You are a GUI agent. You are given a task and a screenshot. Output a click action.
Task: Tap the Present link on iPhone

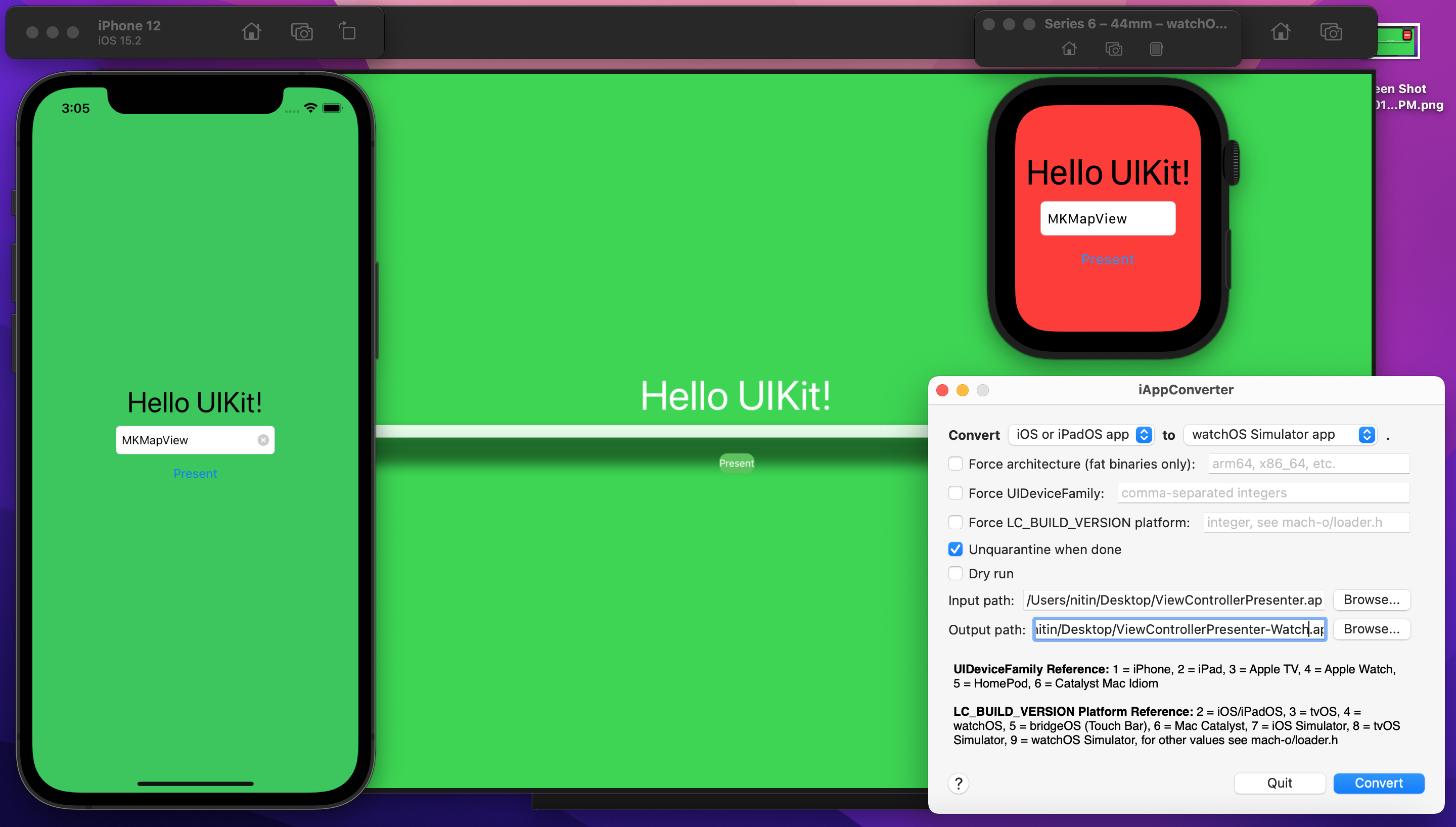point(195,474)
